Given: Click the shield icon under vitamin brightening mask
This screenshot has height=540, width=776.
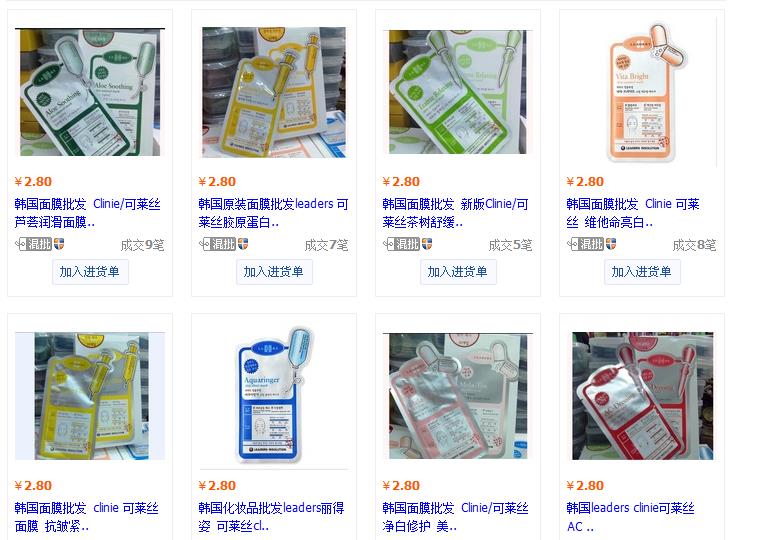Looking at the screenshot, I should 611,244.
